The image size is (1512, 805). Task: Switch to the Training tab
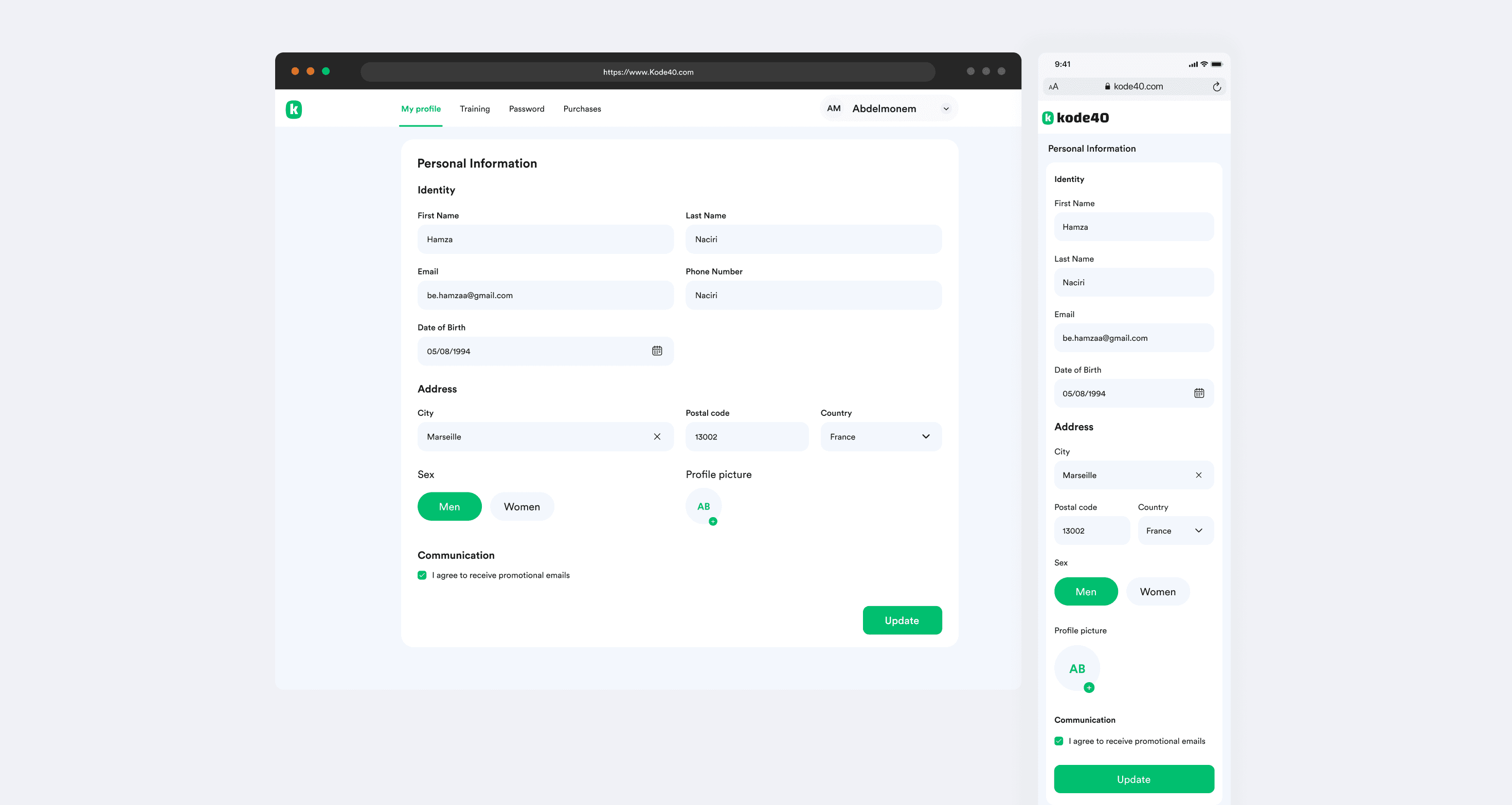click(474, 109)
